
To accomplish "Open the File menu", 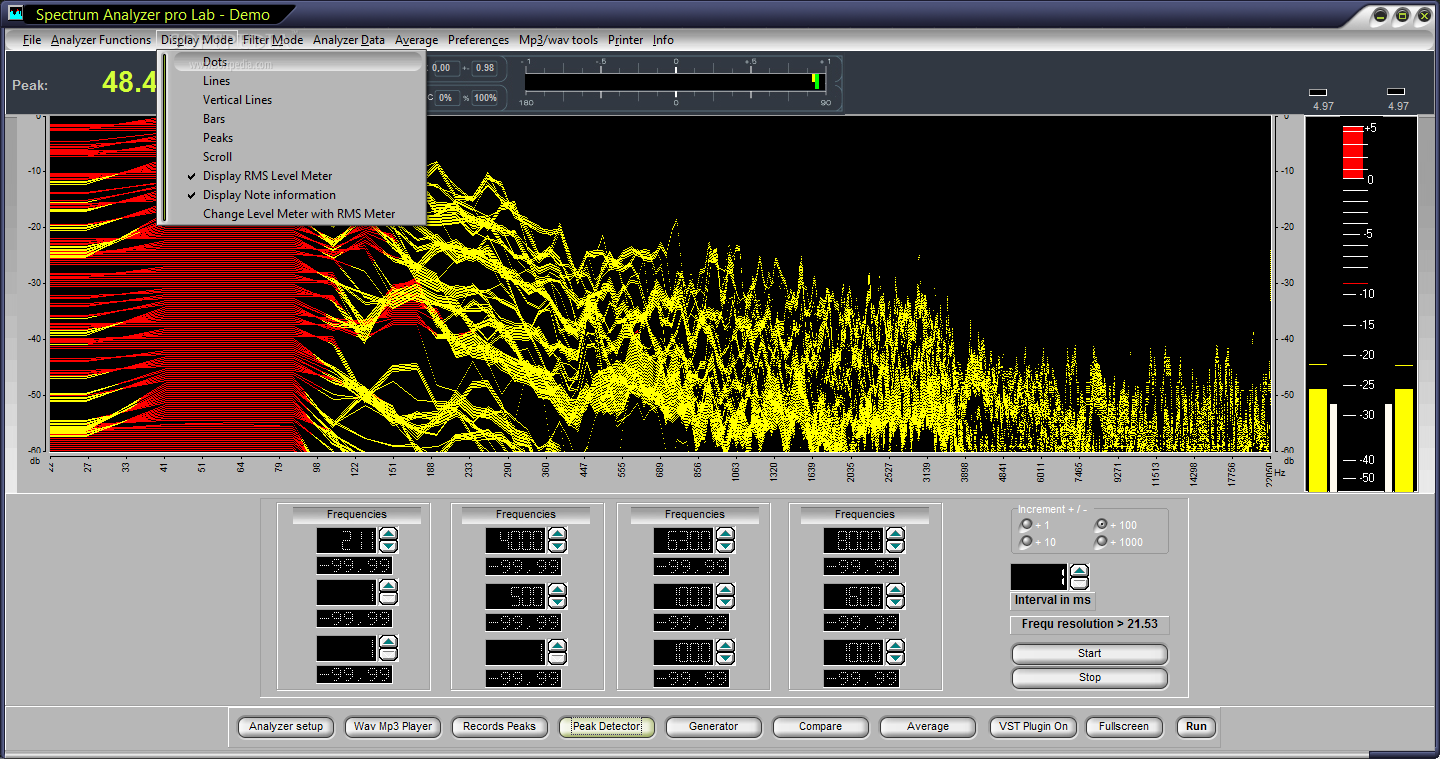I will click(32, 40).
